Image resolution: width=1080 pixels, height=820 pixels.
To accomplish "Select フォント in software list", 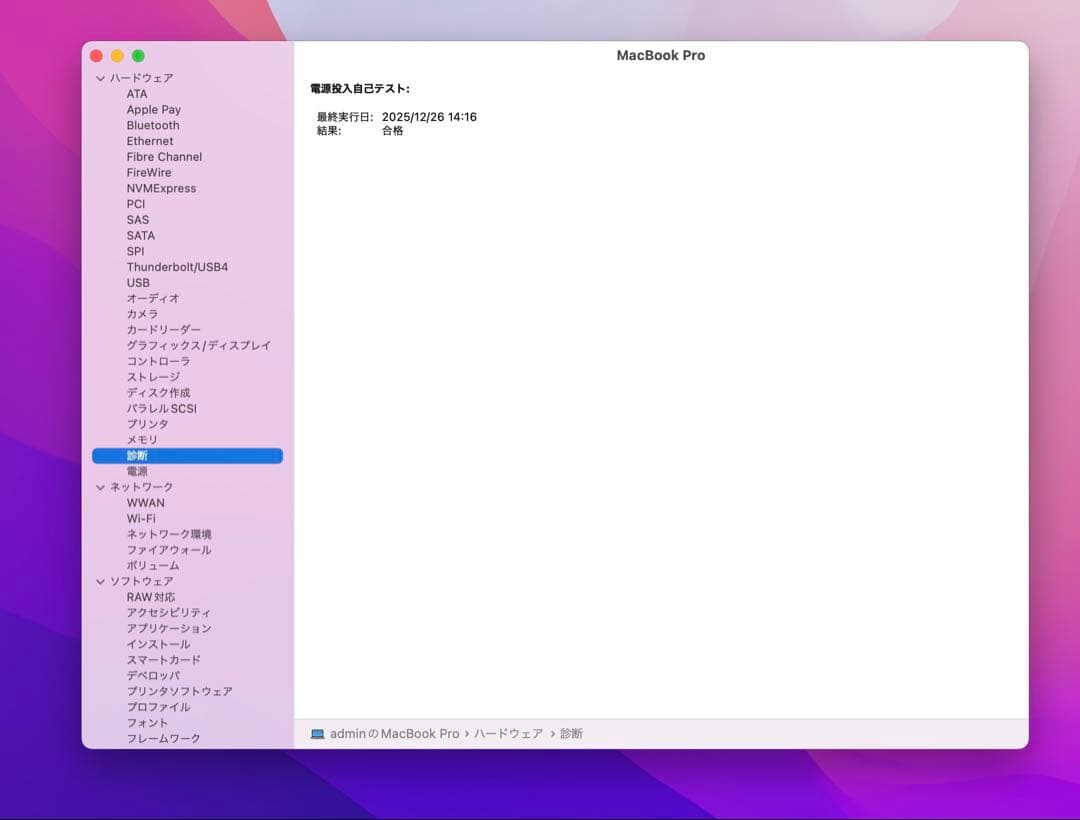I will pos(147,723).
